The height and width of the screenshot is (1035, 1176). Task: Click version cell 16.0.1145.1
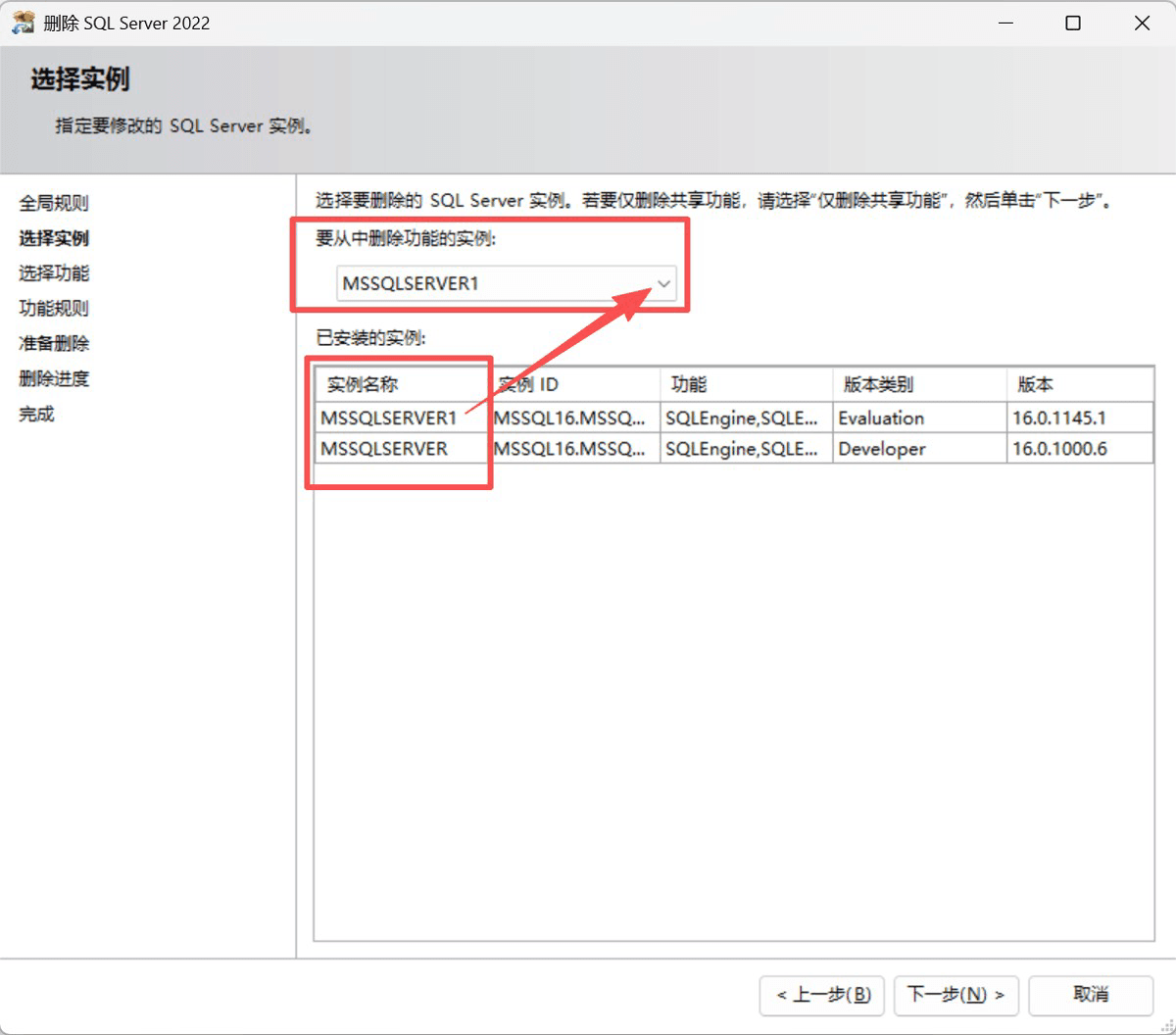(1080, 418)
